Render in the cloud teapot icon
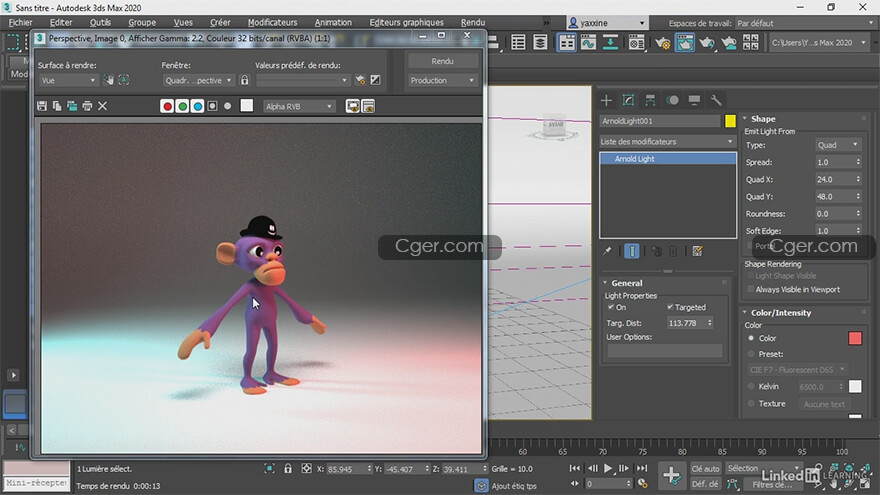The height and width of the screenshot is (495, 880). tap(728, 43)
